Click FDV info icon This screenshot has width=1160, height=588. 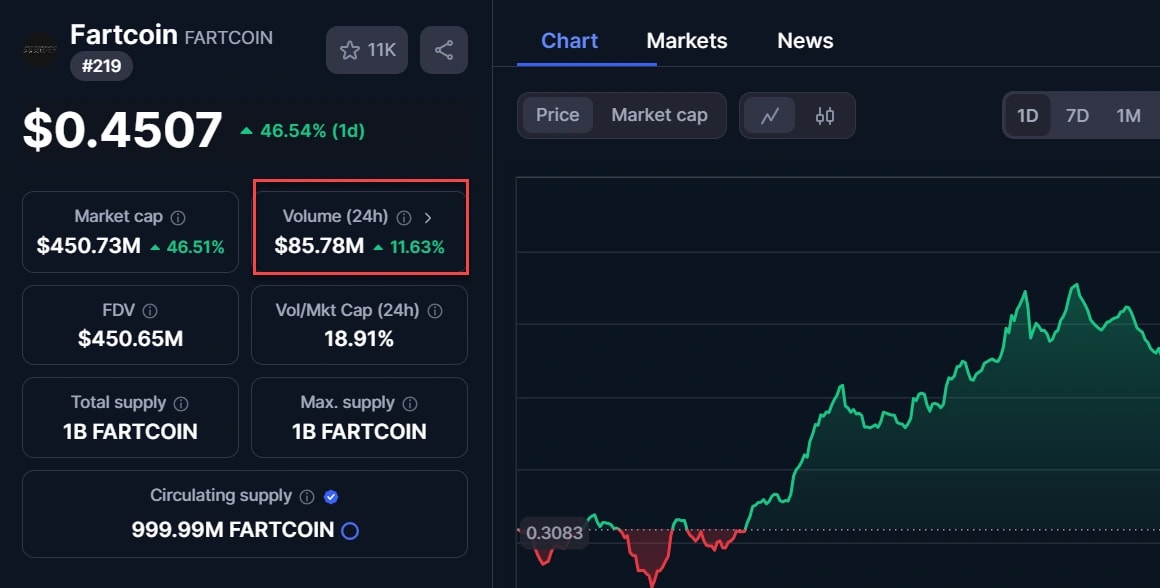pos(150,311)
